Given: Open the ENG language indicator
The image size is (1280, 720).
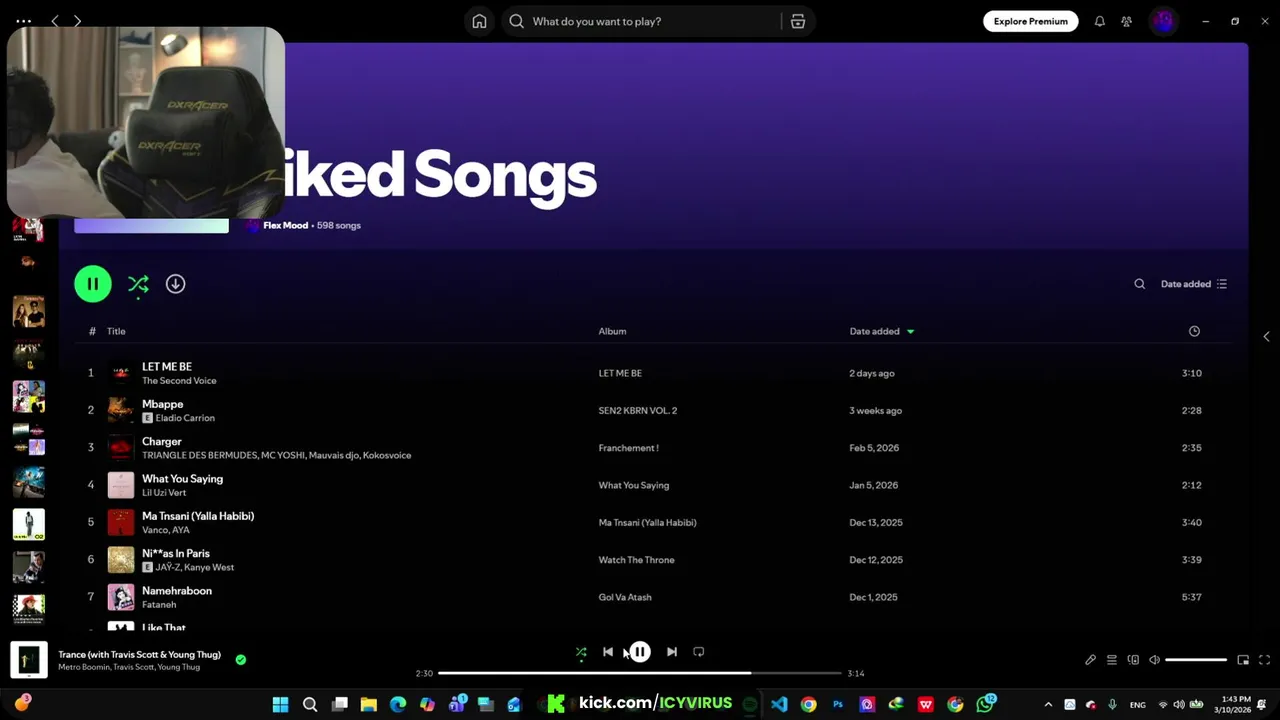Looking at the screenshot, I should pos(1138,705).
